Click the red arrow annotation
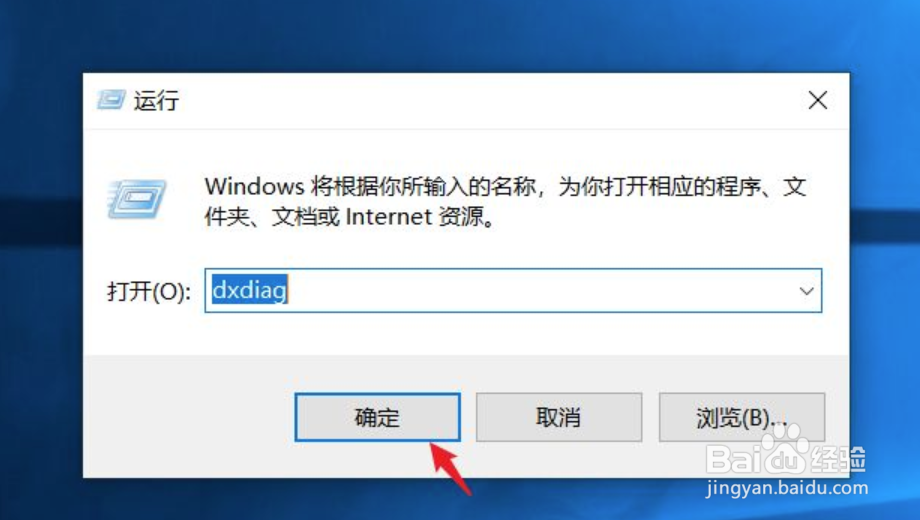920x520 pixels. [450, 468]
